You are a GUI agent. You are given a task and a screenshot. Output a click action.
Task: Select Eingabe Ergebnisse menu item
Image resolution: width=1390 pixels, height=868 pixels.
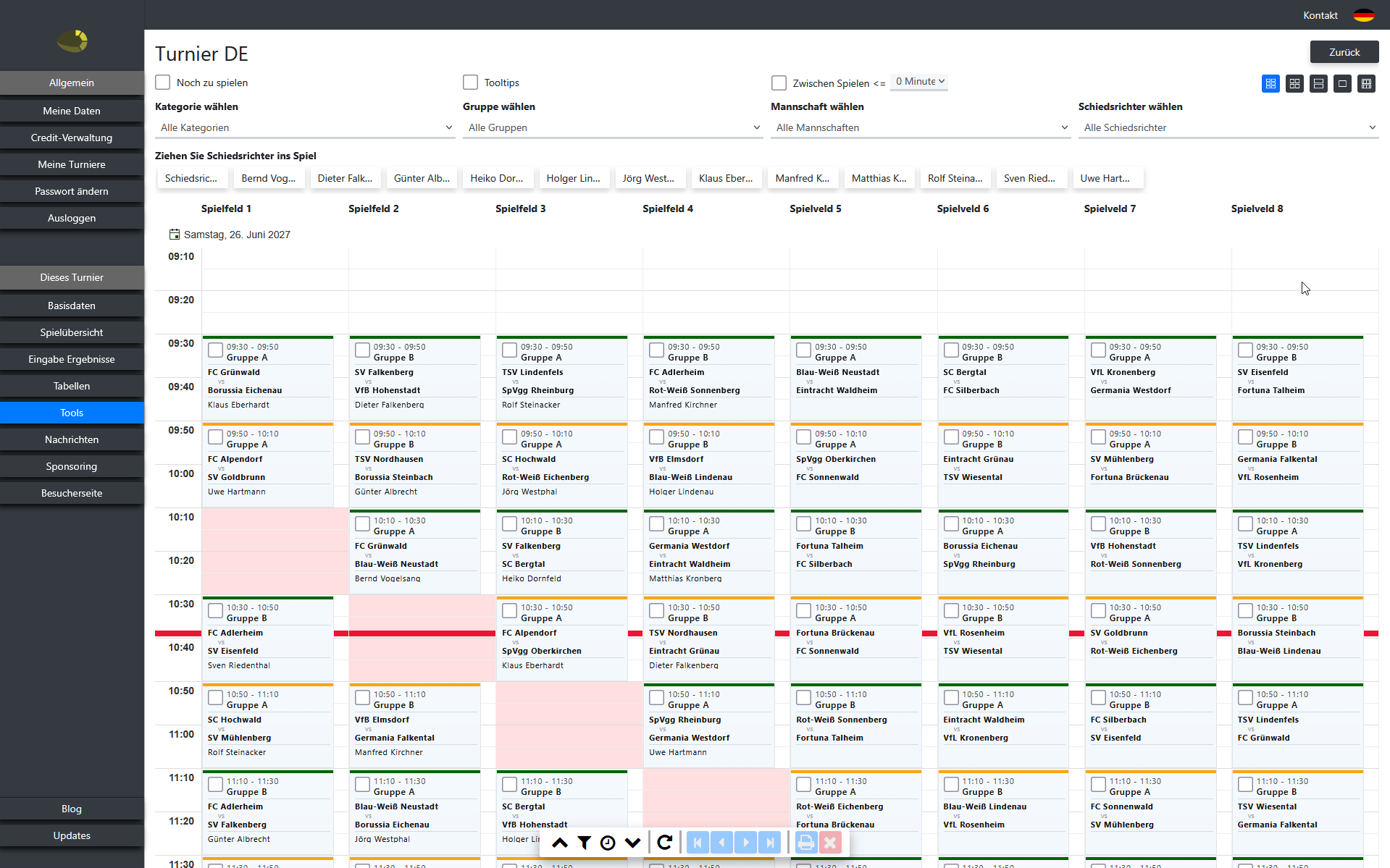point(72,359)
